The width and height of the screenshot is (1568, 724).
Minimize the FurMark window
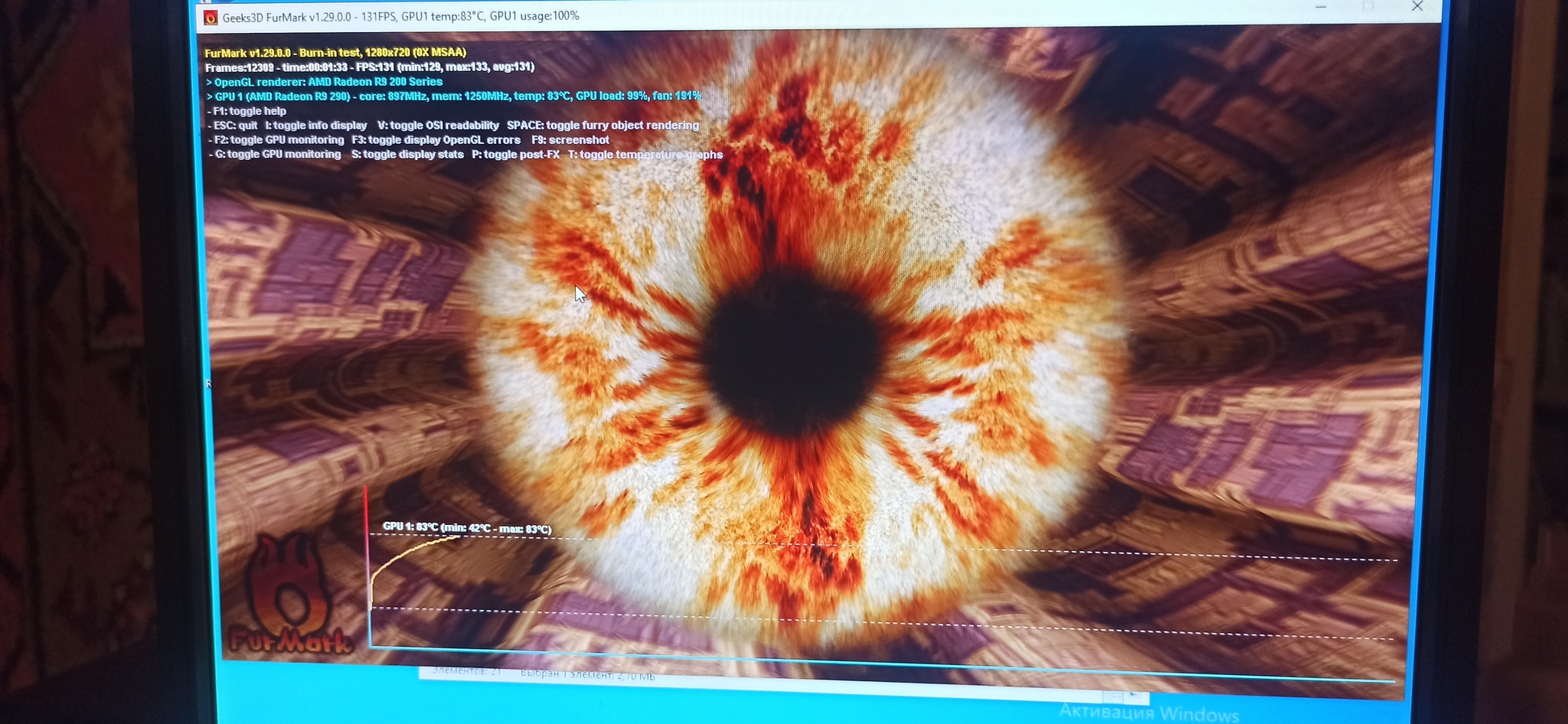[x=1321, y=6]
